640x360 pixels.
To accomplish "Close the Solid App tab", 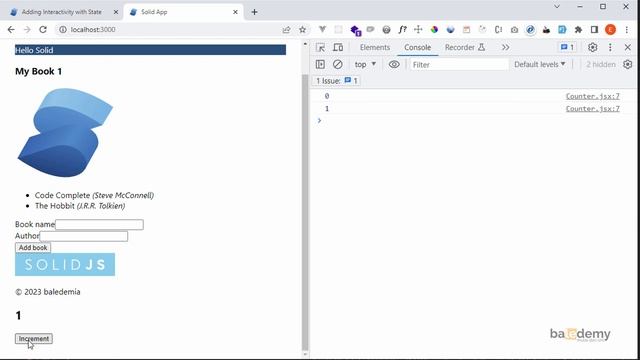I will (x=235, y=12).
